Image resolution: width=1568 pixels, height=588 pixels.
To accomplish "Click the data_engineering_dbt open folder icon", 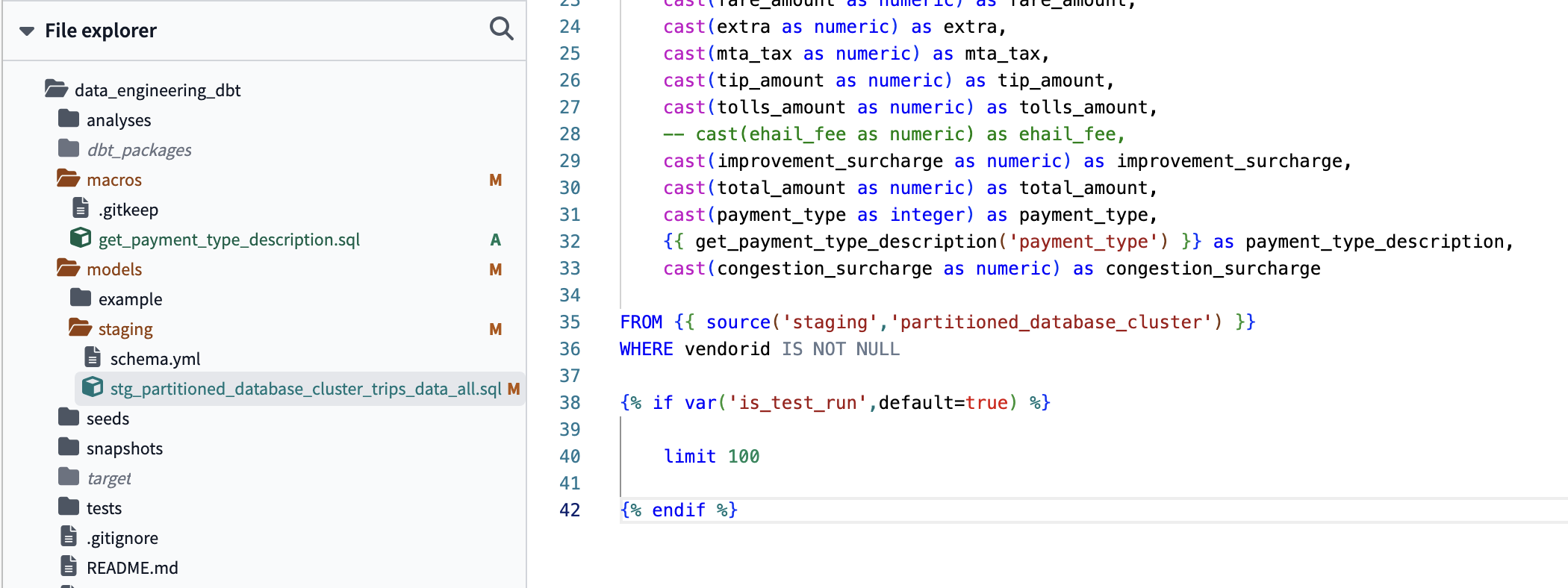I will [x=56, y=90].
